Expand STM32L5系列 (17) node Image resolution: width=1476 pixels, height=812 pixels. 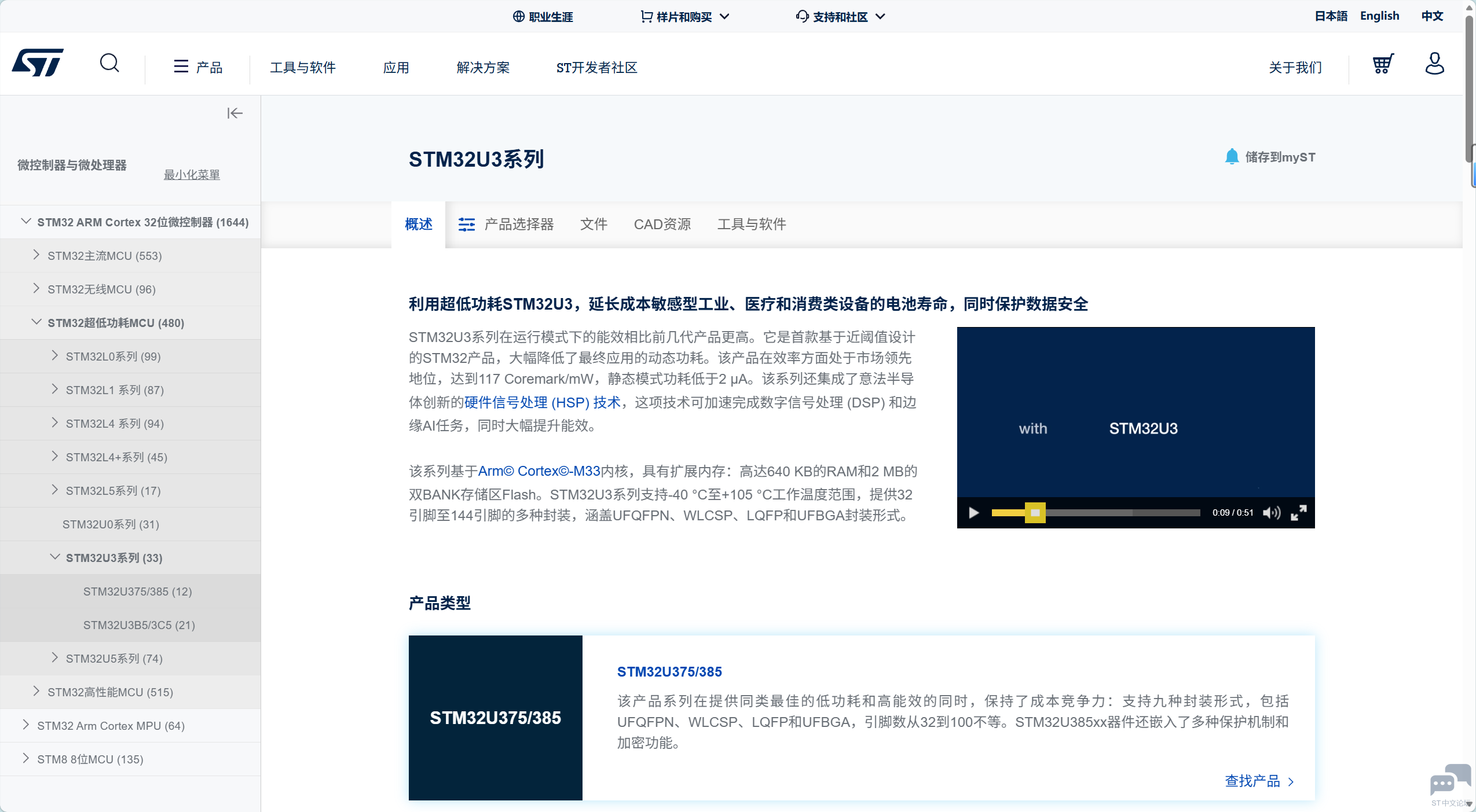tap(54, 490)
